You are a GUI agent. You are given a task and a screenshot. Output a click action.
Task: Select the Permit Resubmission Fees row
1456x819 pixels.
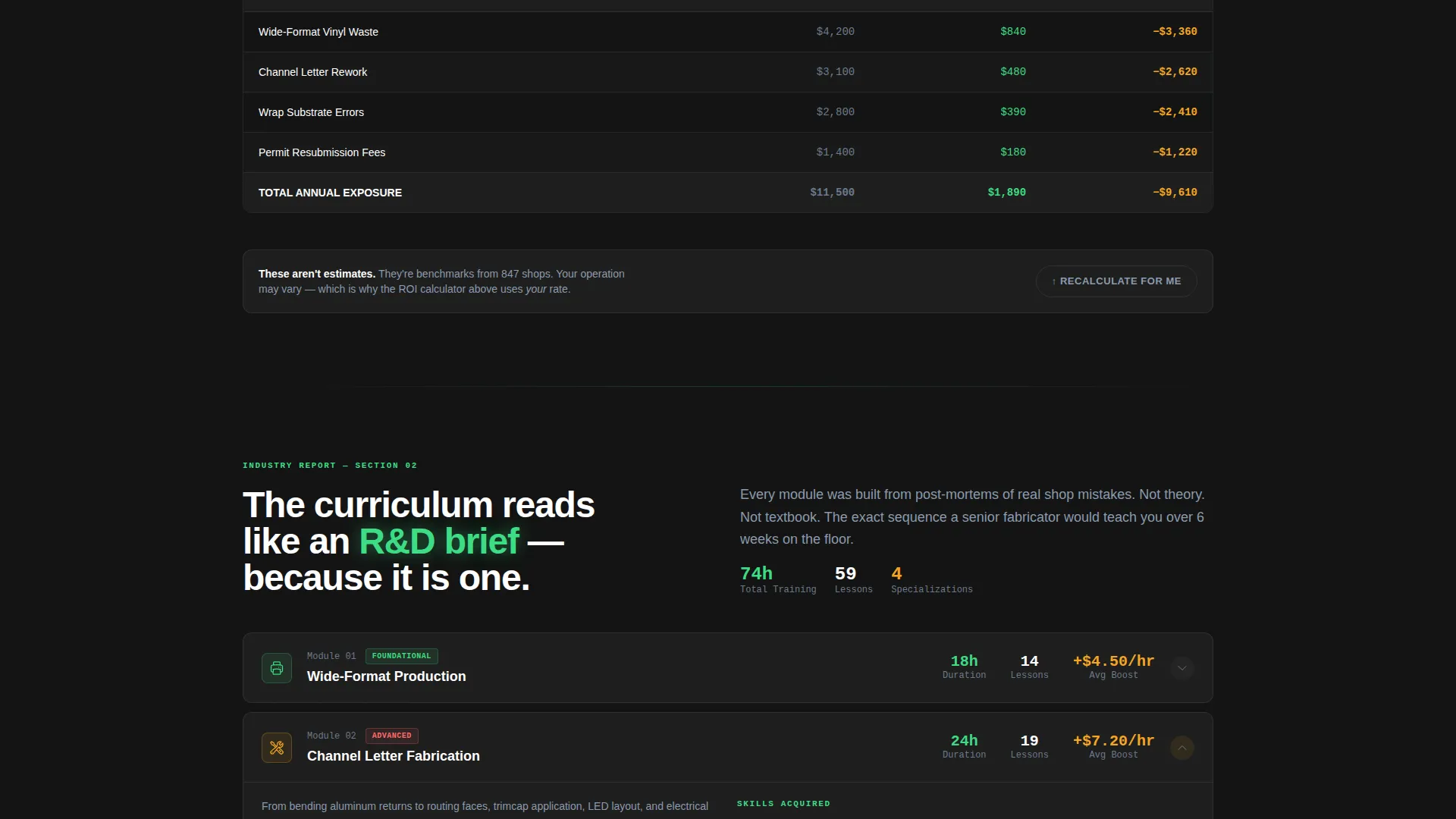coord(728,152)
